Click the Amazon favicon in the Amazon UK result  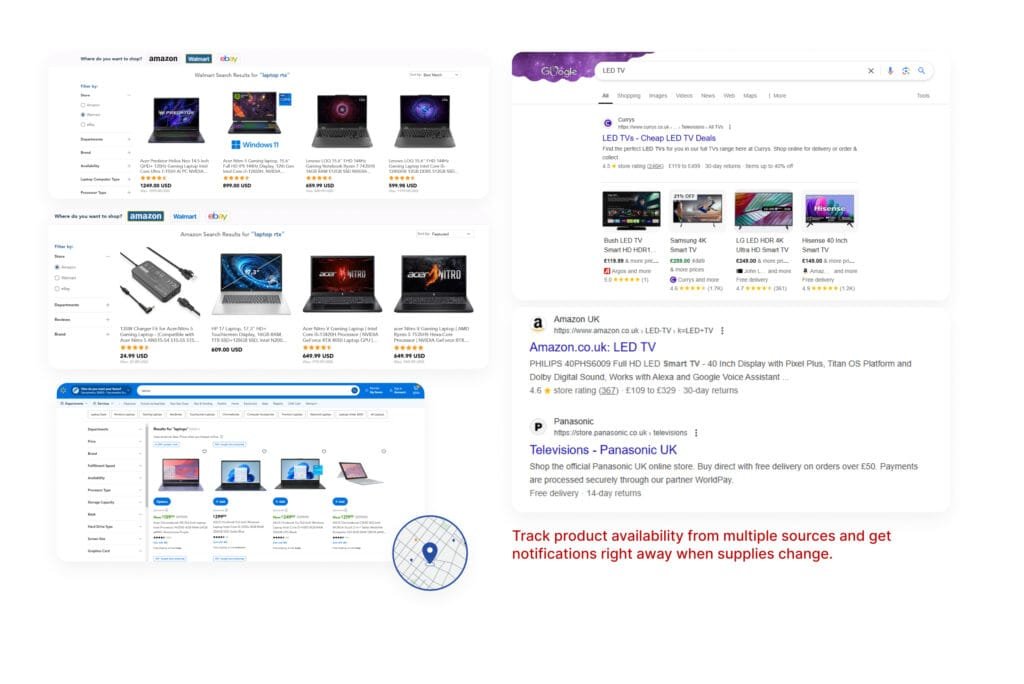537,323
